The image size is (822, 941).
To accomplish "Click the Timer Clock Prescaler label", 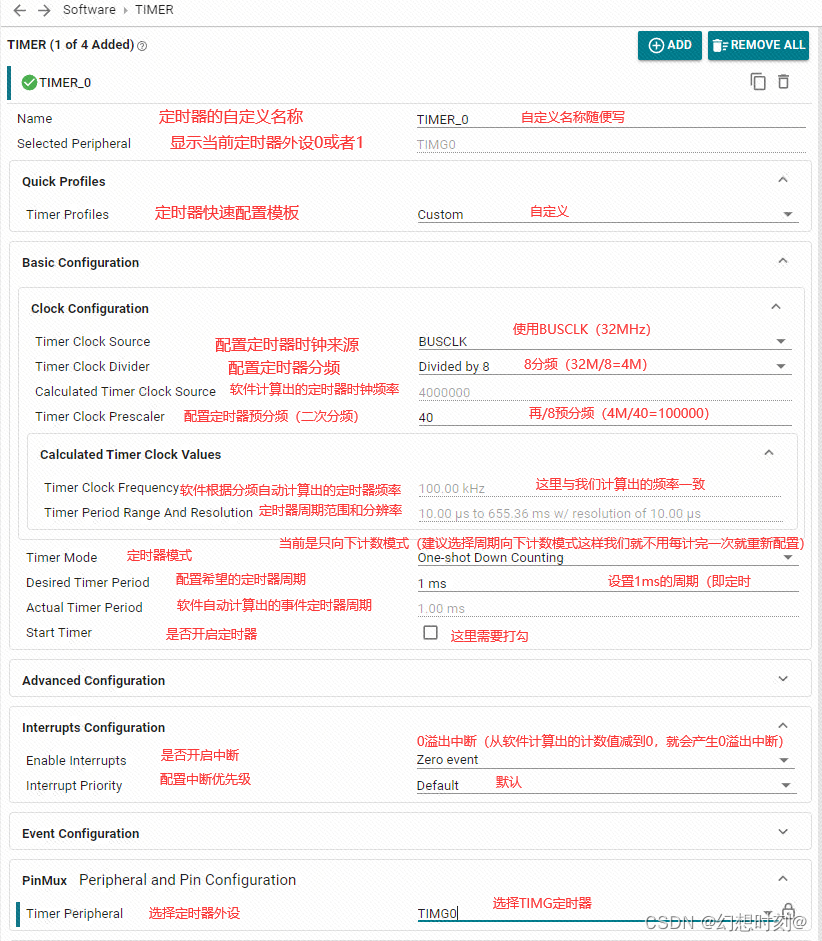I will [100, 416].
